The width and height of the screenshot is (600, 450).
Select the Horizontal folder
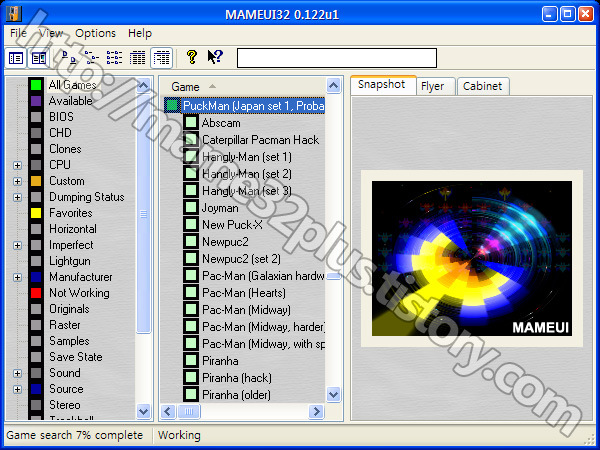click(73, 229)
